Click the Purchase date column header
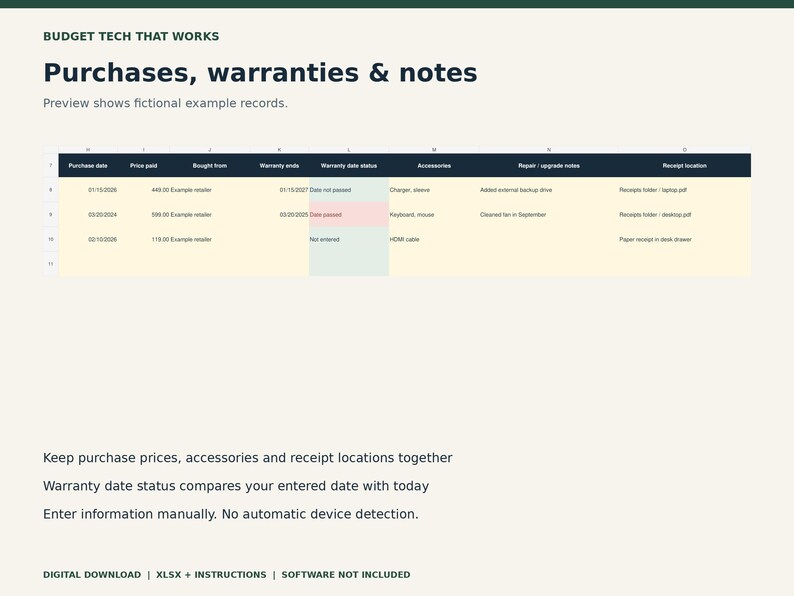This screenshot has height=596, width=794. [88, 166]
